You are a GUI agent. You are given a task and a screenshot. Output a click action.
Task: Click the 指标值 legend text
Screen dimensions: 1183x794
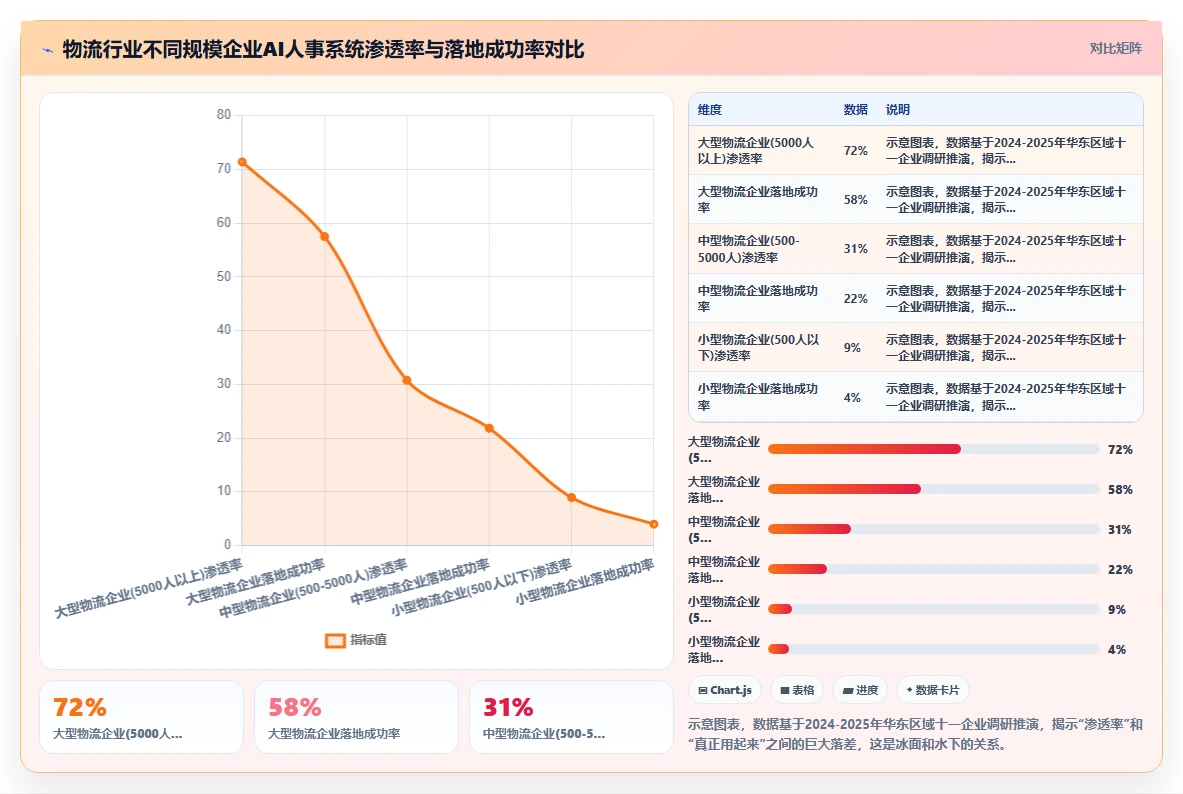368,640
